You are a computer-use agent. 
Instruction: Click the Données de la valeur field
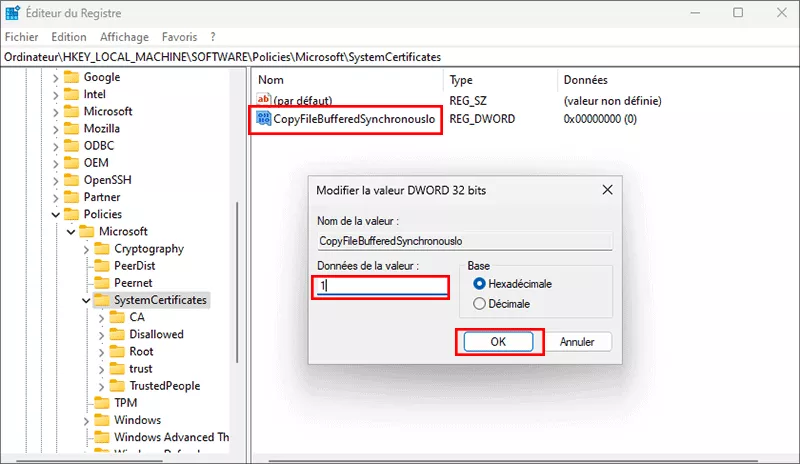(x=380, y=285)
